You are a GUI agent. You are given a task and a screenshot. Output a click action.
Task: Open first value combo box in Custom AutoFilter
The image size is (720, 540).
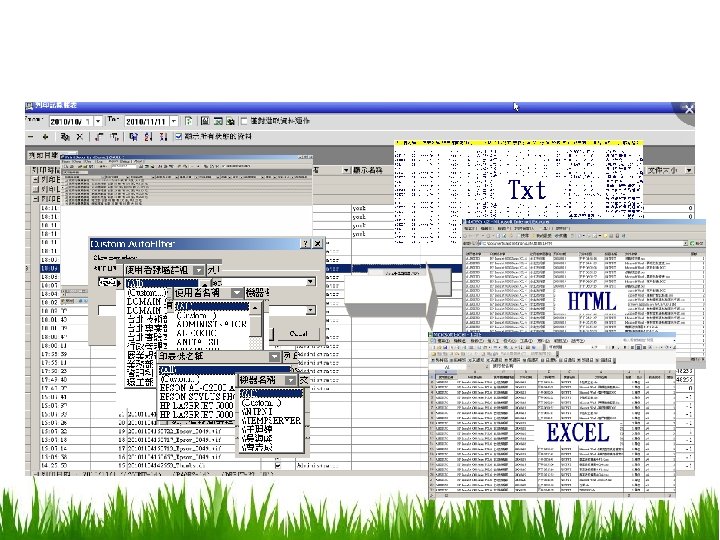pos(310,281)
